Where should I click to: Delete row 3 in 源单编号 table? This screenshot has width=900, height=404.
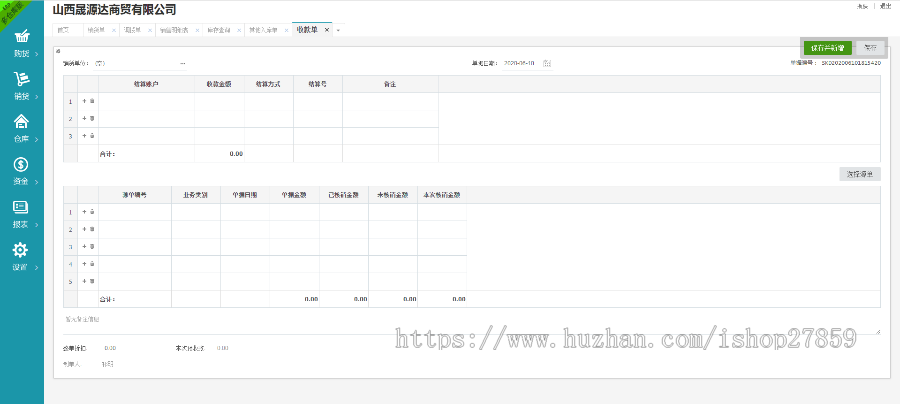pos(92,246)
